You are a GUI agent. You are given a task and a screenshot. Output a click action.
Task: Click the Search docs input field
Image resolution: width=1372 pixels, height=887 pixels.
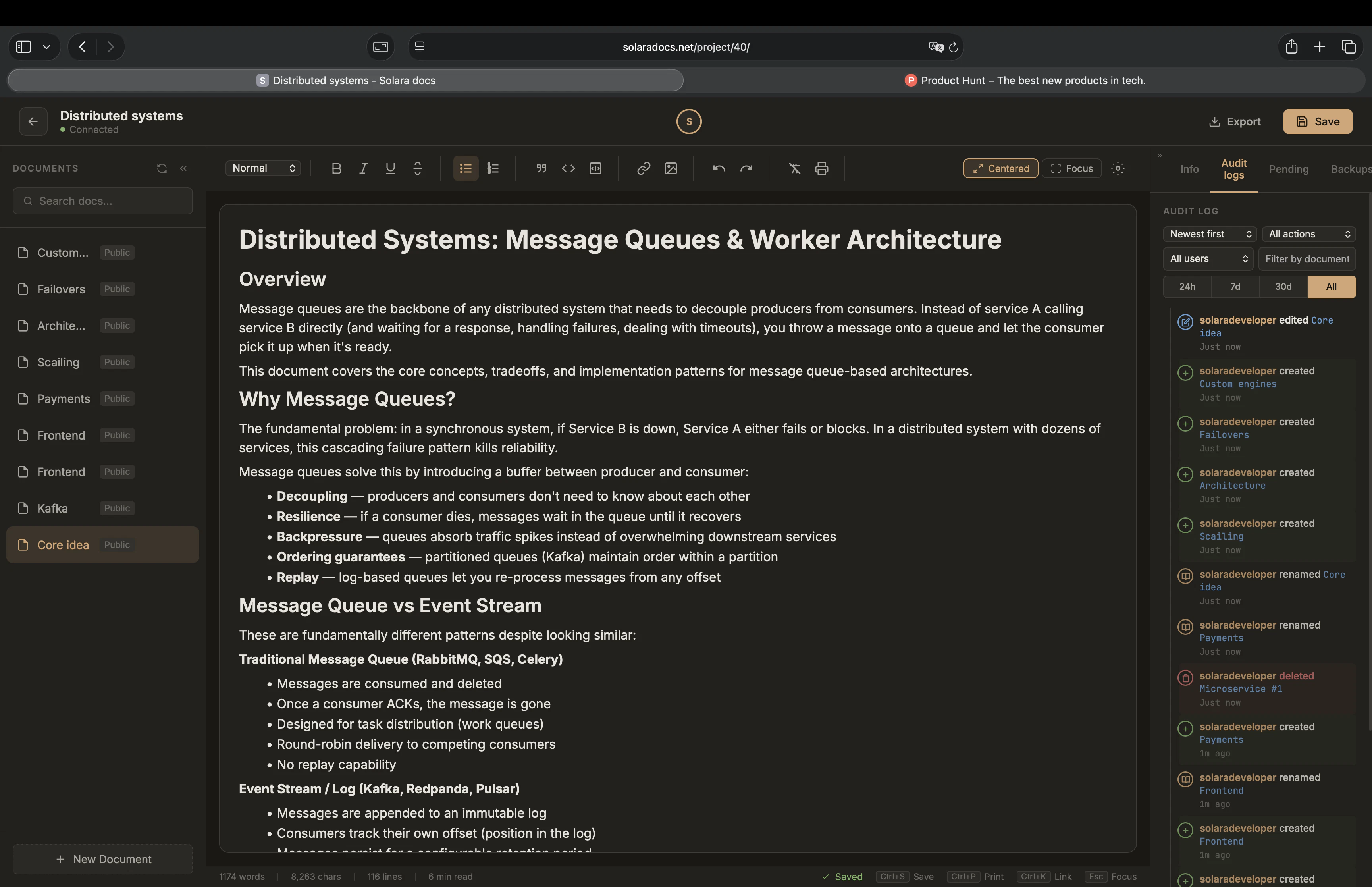click(102, 201)
